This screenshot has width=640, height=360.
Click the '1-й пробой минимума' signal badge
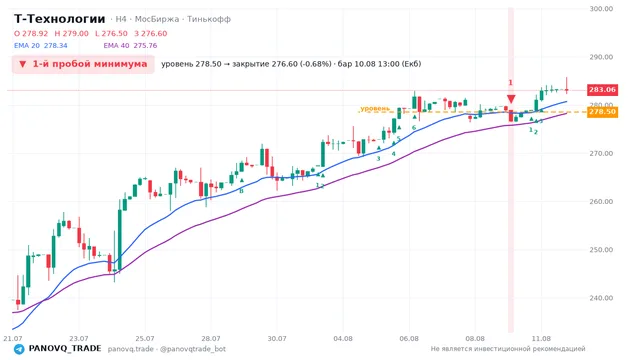click(83, 64)
